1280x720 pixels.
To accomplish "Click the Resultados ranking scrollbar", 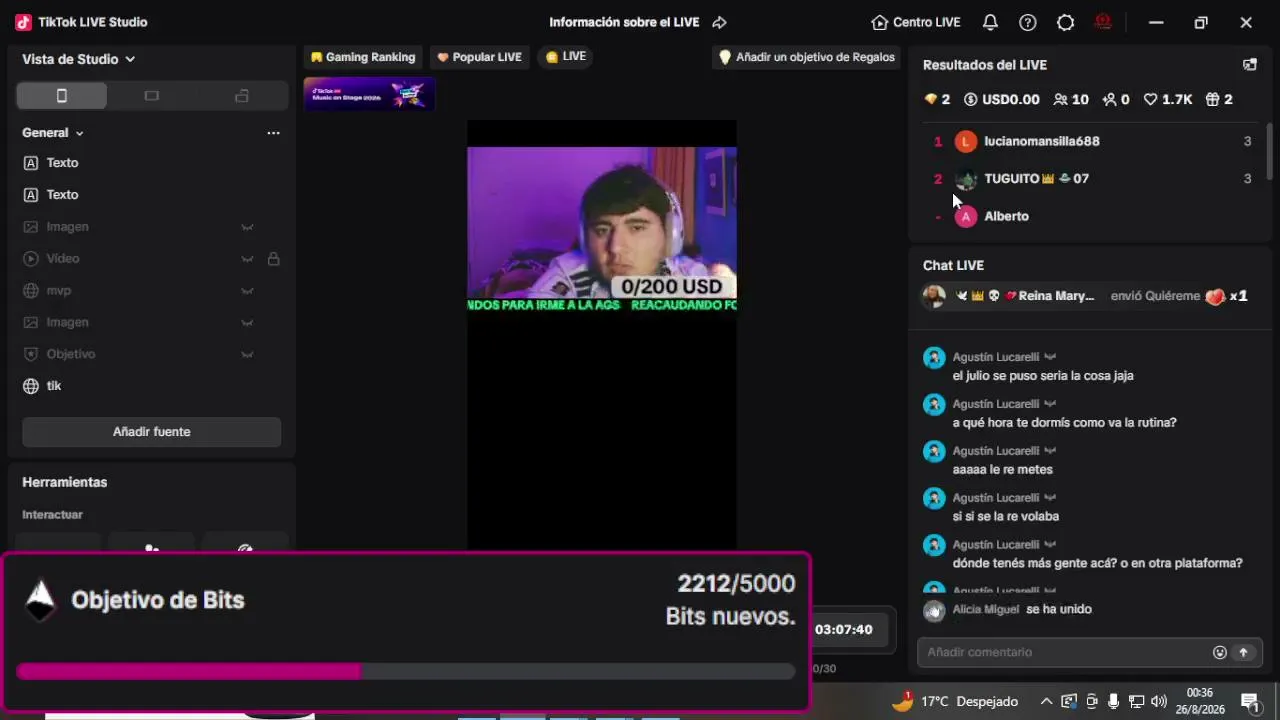I will click(x=1270, y=150).
